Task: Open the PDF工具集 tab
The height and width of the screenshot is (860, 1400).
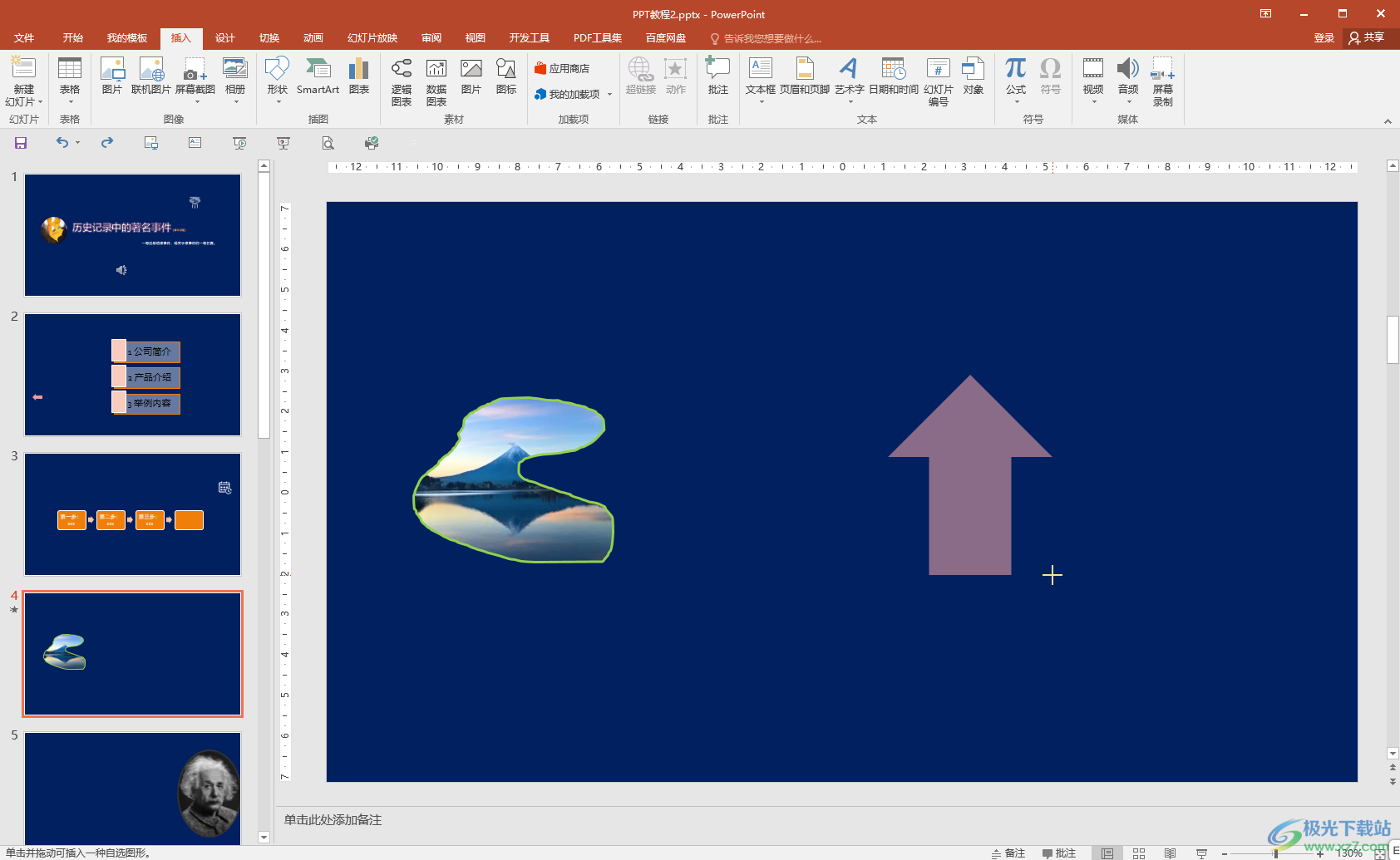Action: (598, 38)
